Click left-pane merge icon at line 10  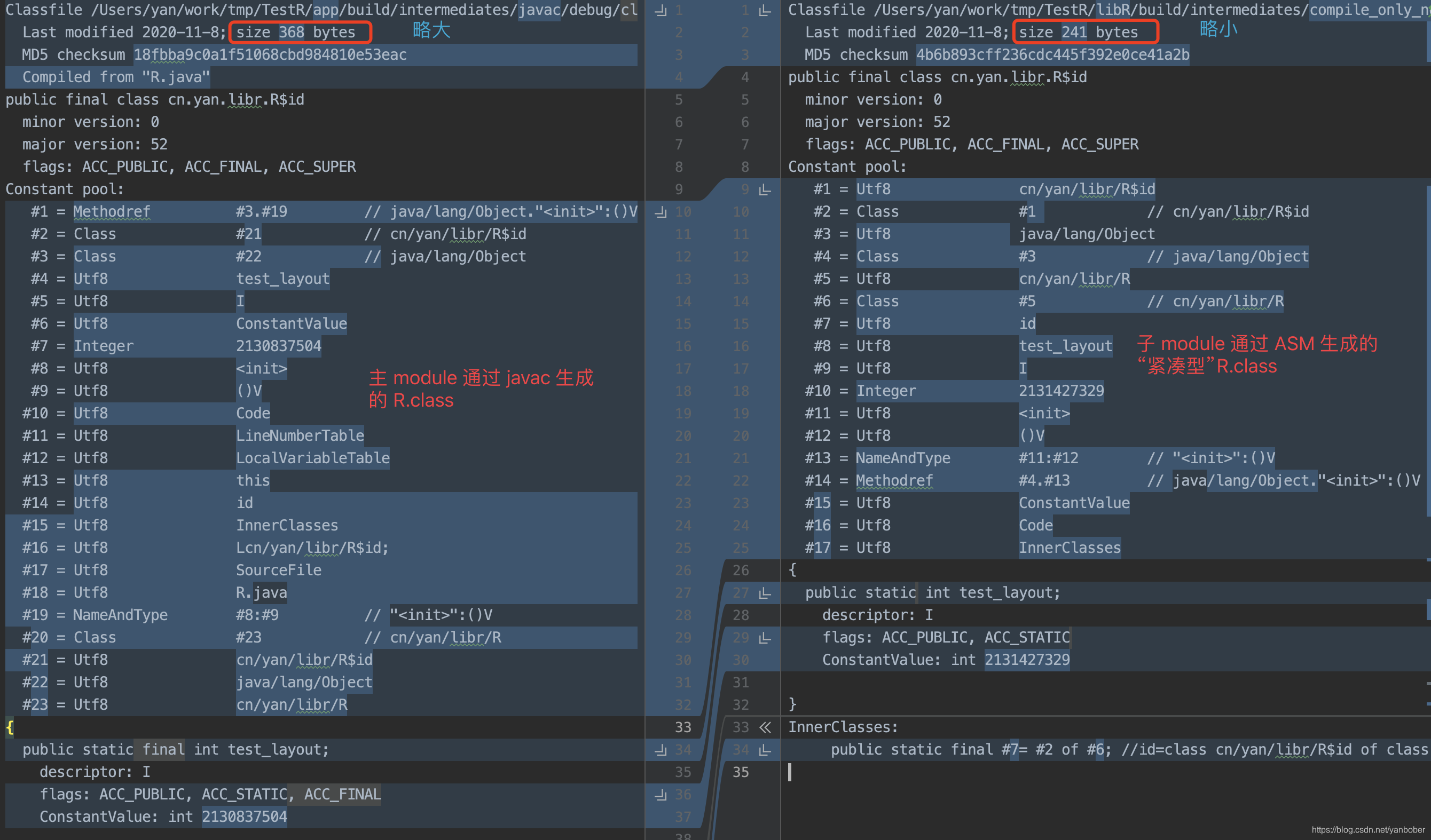(661, 212)
